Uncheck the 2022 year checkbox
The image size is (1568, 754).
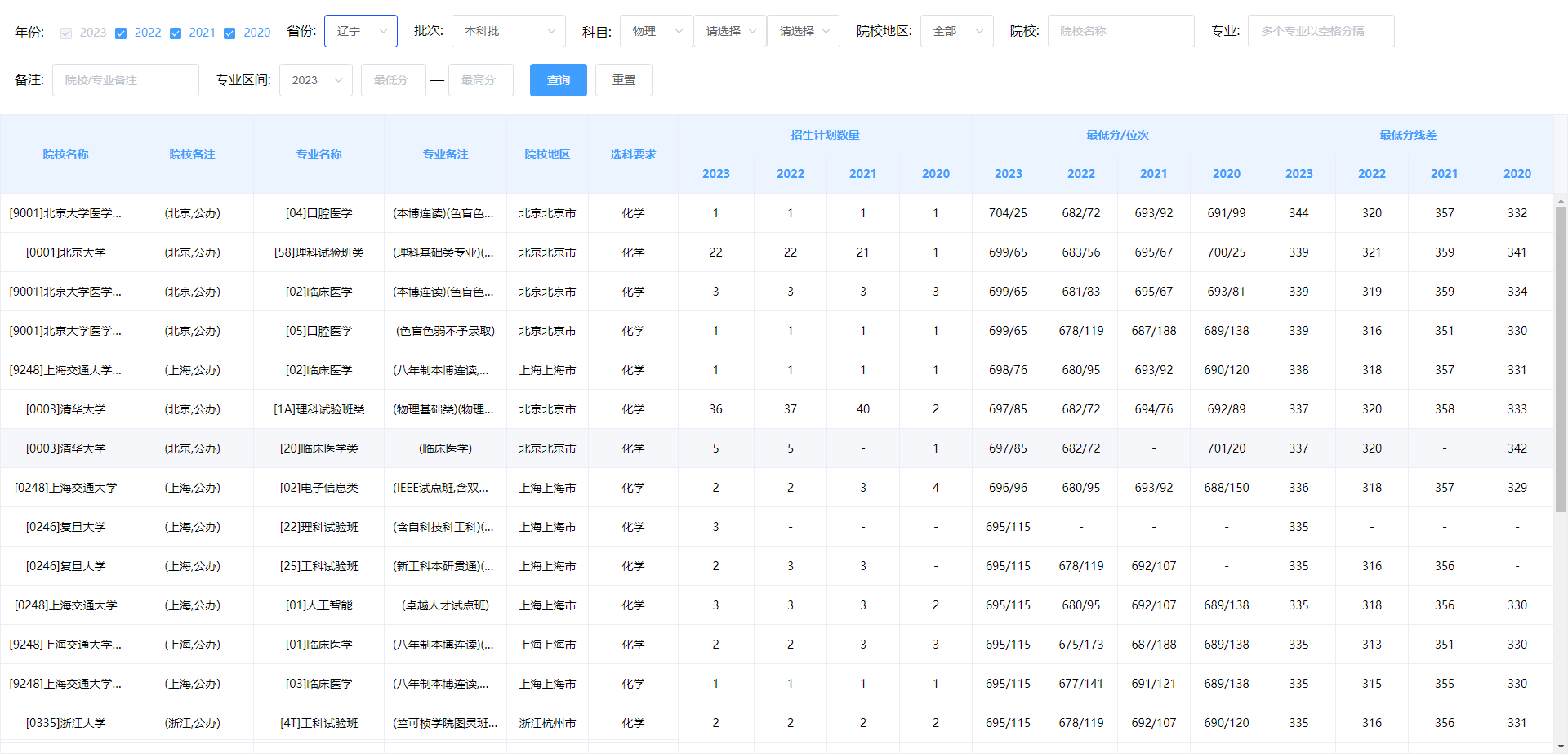pos(121,33)
